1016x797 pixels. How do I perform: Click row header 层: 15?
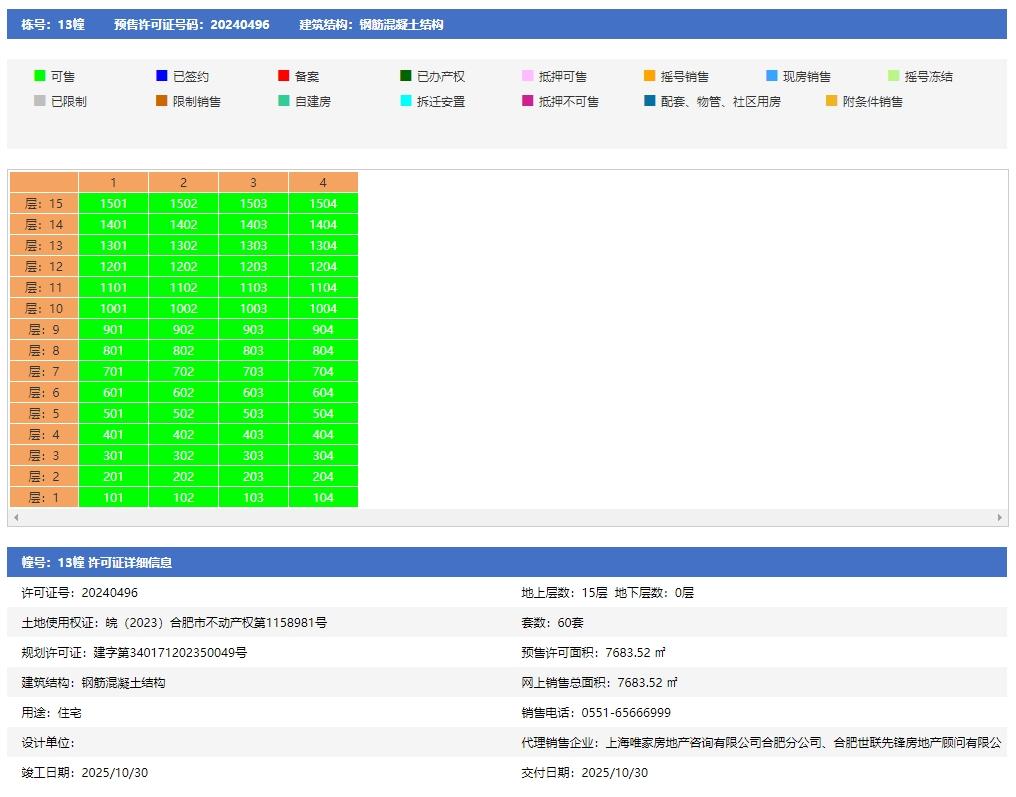click(44, 203)
